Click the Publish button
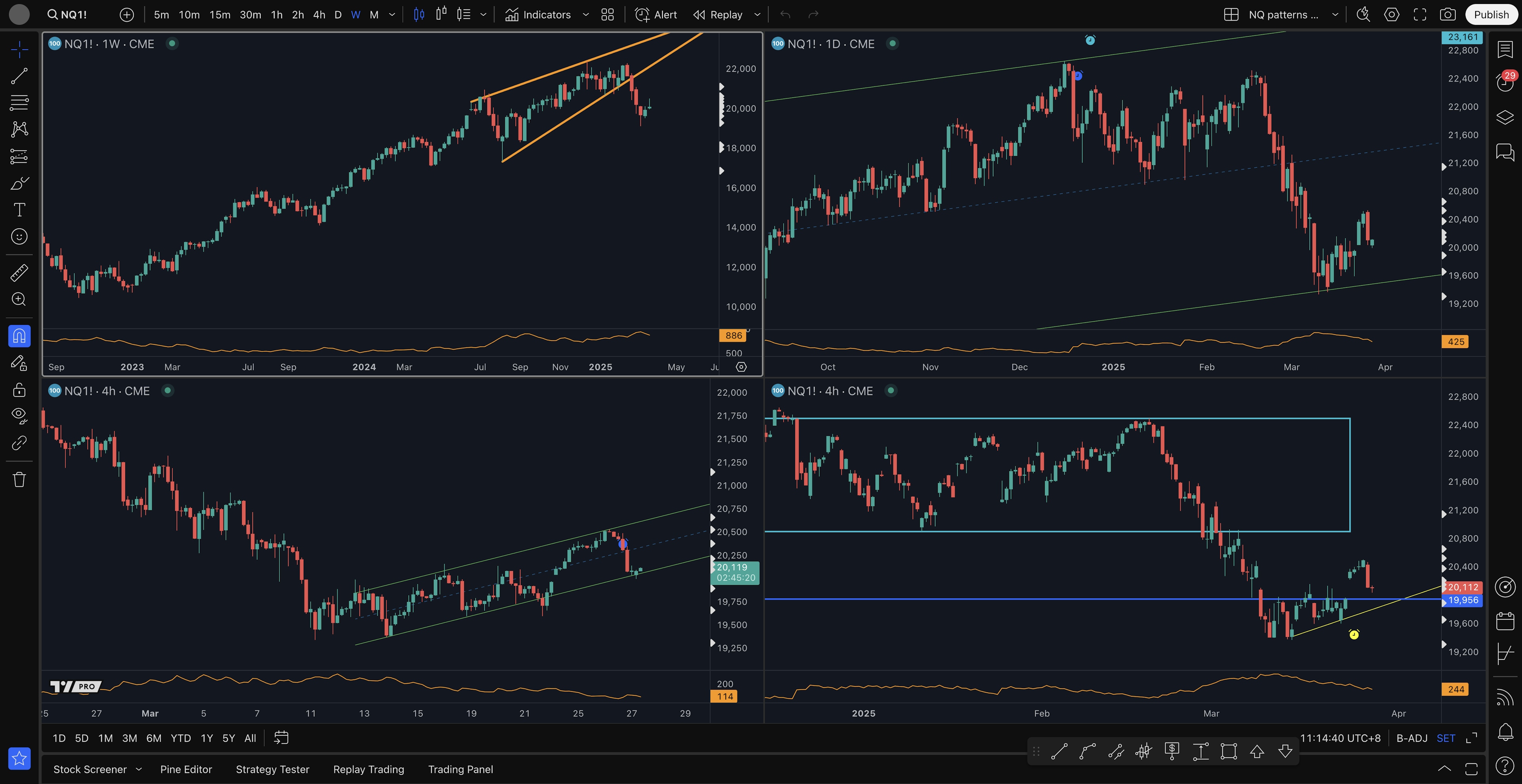 [1491, 15]
